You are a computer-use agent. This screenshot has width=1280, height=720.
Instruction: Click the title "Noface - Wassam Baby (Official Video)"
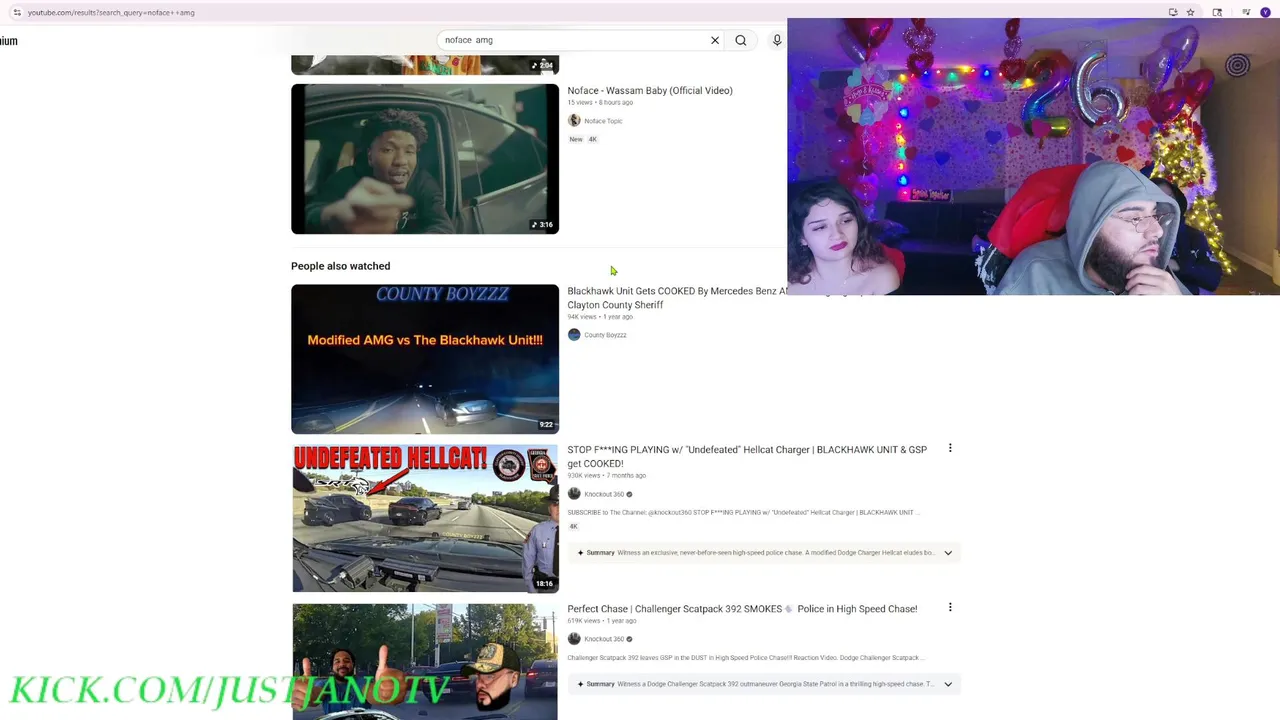650,91
